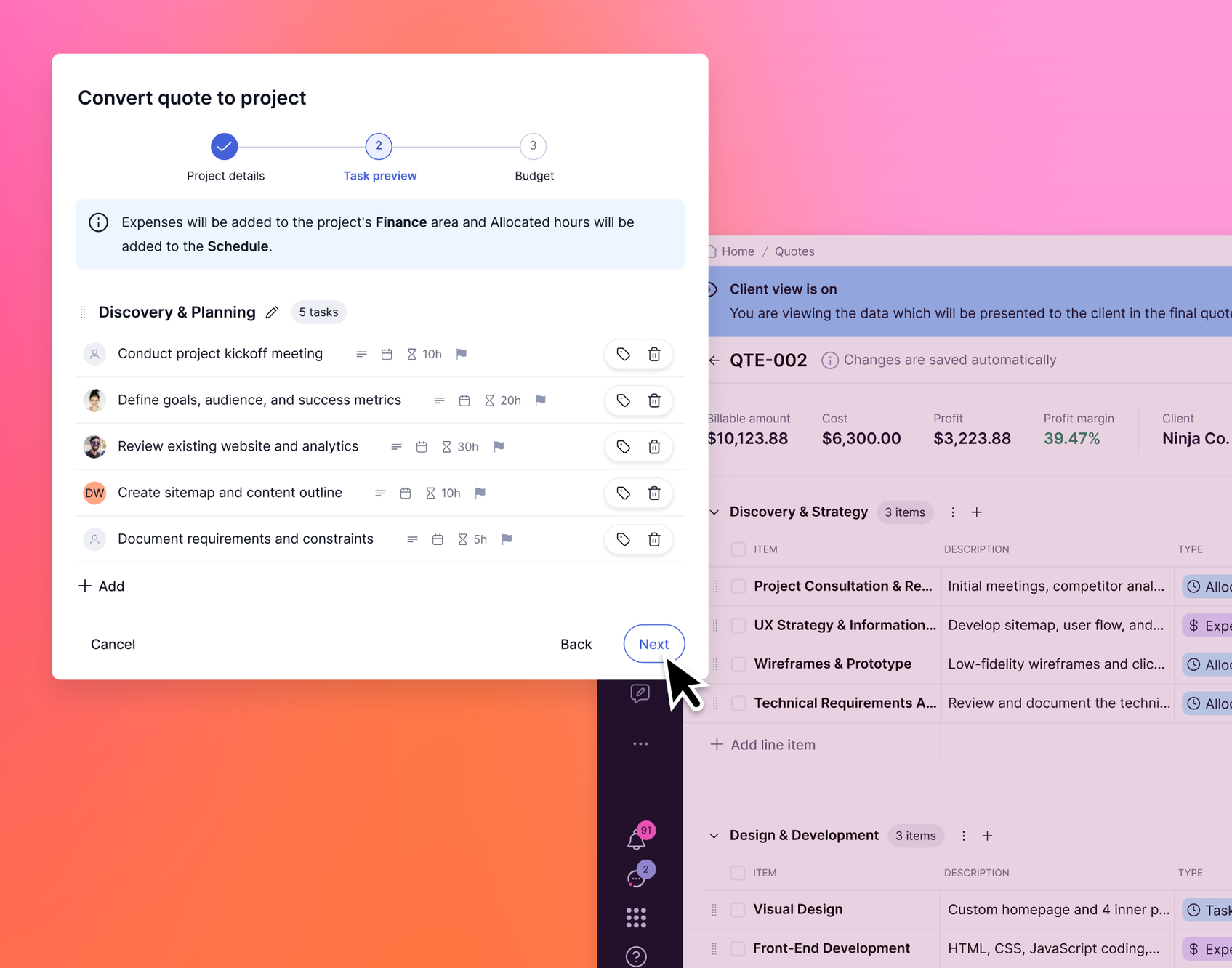Screen dimensions: 1232x968
Task: Check the Visual Design row checkbox
Action: pyautogui.click(x=738, y=910)
